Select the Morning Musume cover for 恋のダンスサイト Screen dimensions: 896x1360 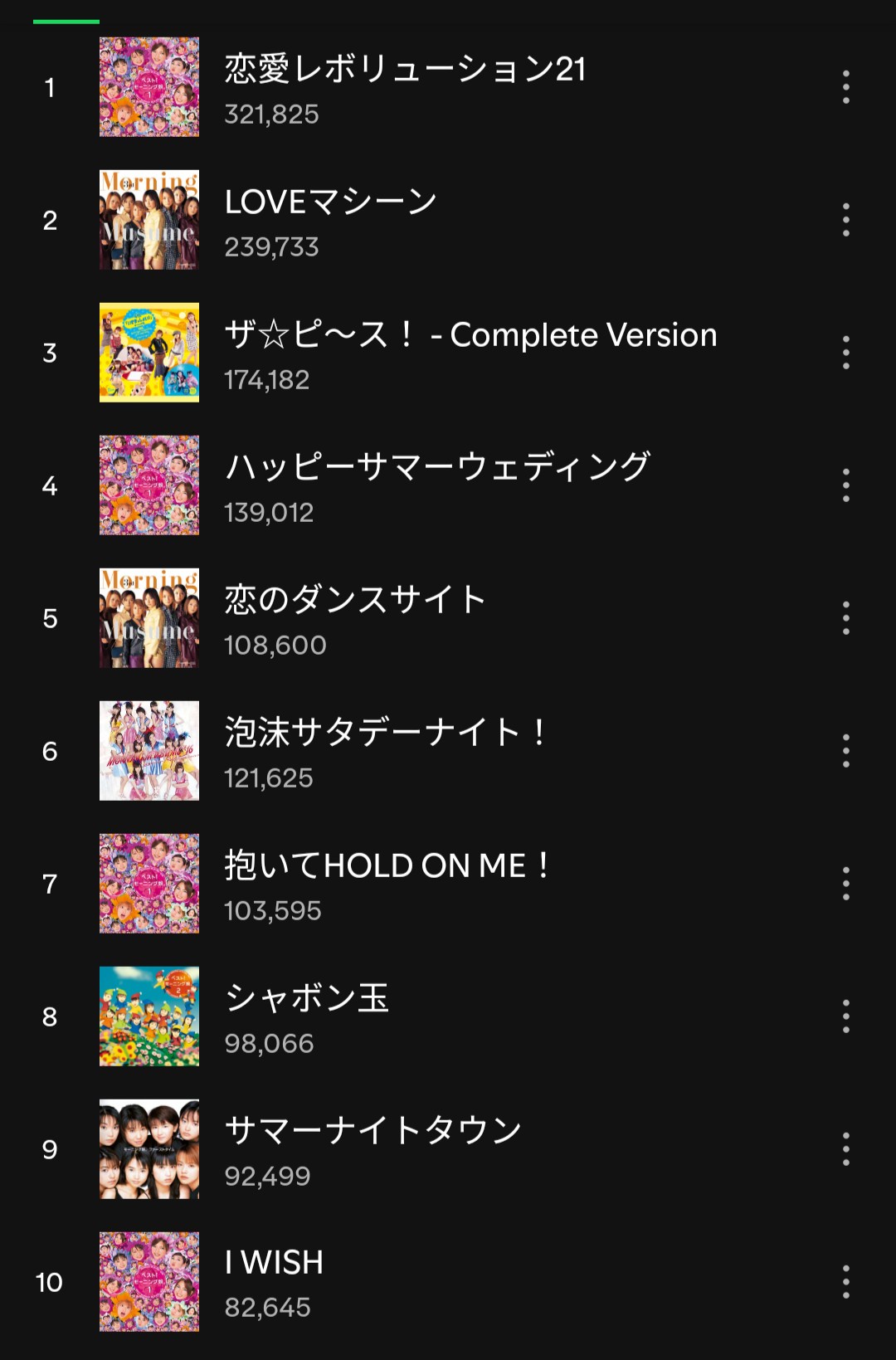pyautogui.click(x=149, y=618)
